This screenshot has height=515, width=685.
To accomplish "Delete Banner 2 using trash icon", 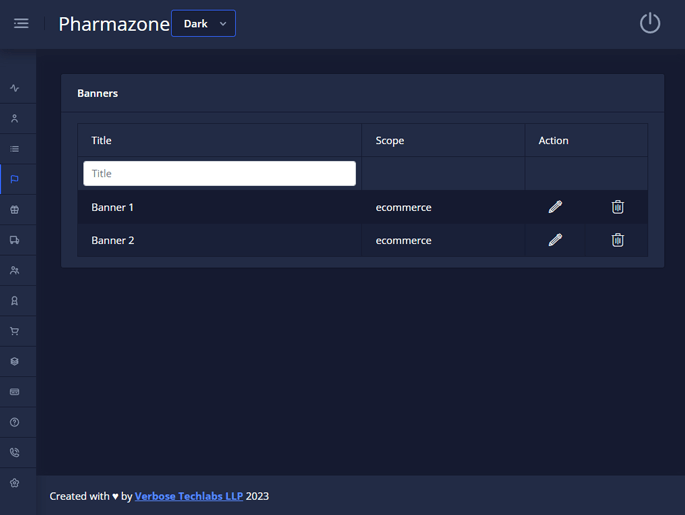I will coord(618,240).
